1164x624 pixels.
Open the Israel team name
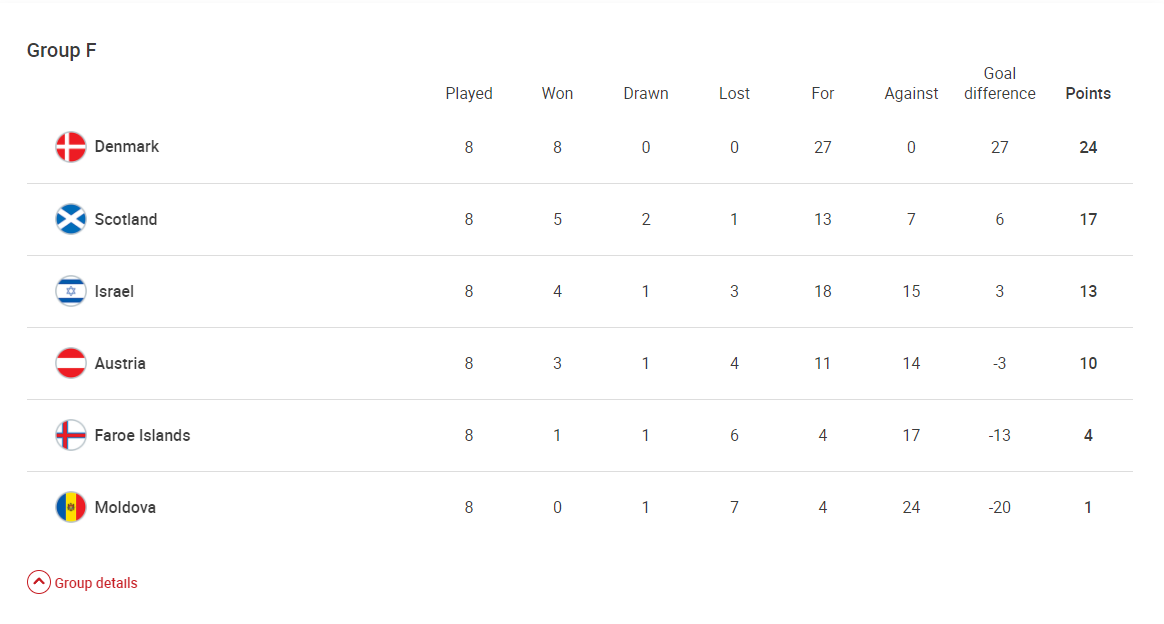114,291
